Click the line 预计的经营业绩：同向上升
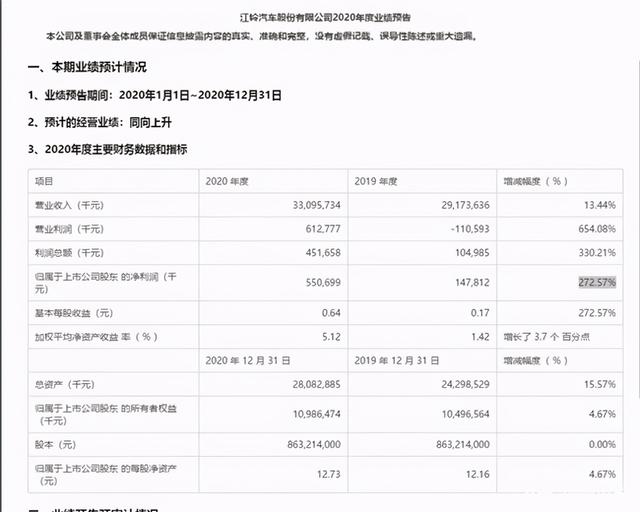640x512 pixels. pyautogui.click(x=100, y=122)
